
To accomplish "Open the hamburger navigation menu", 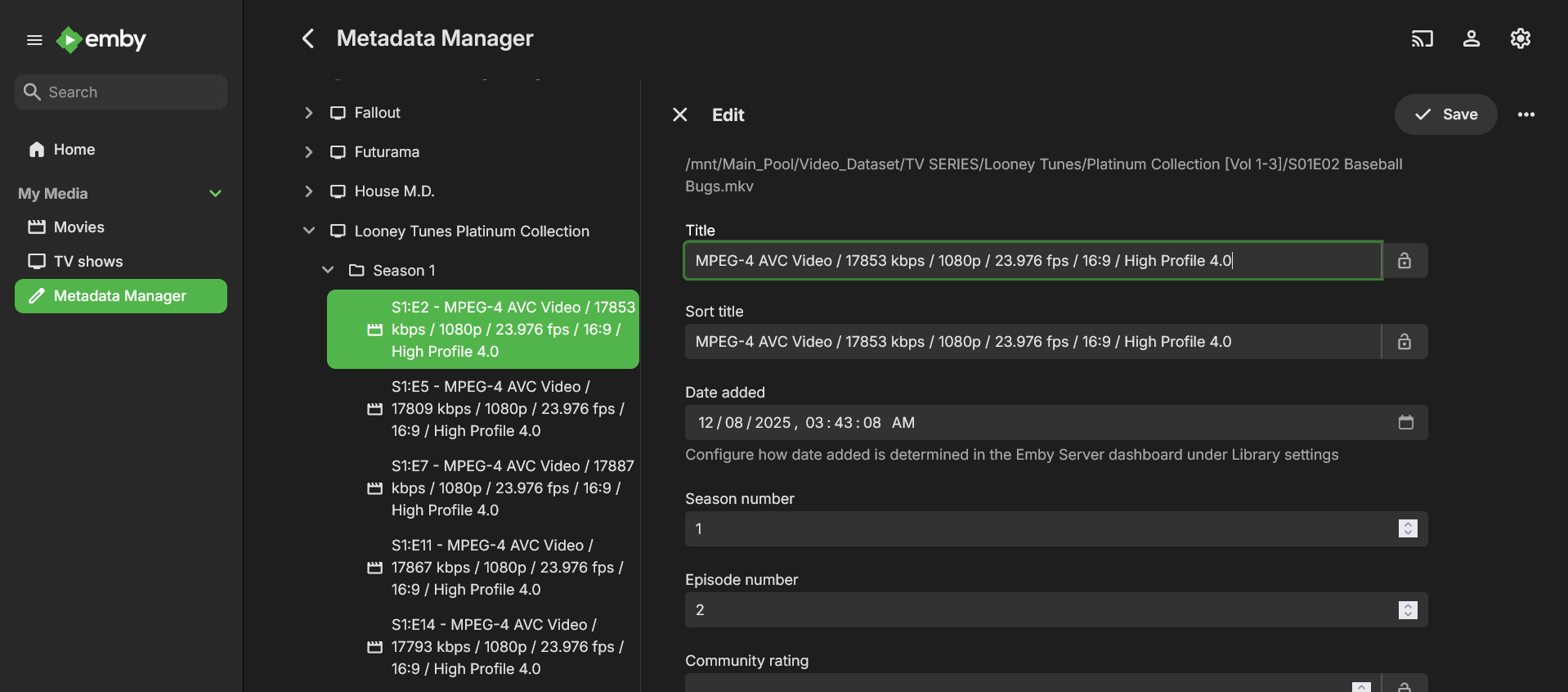I will point(34,39).
